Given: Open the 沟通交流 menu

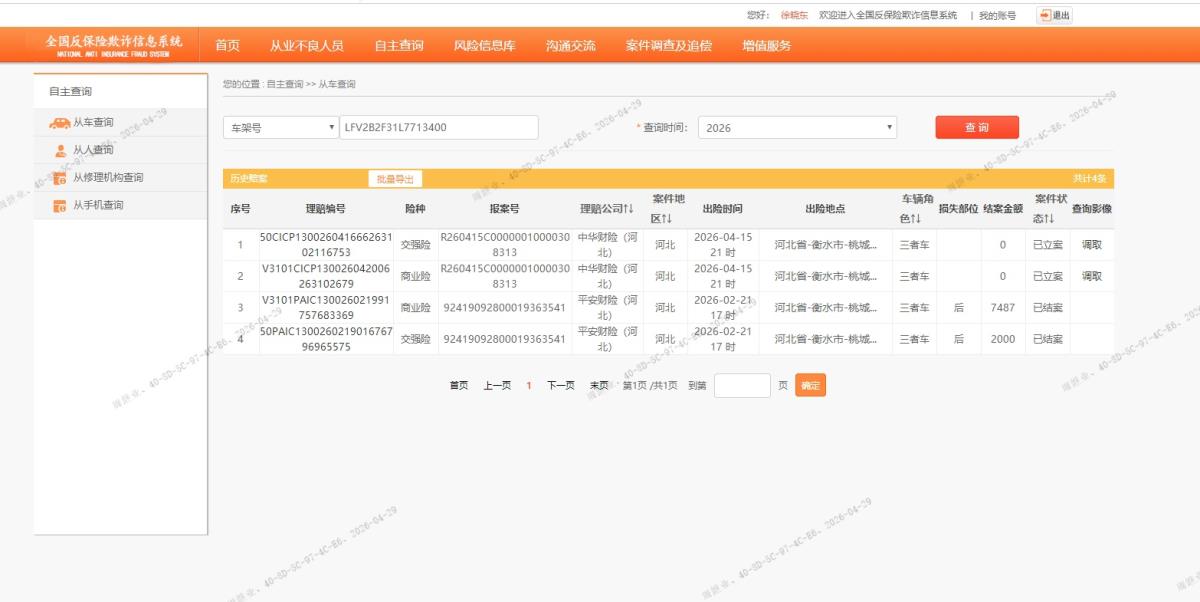Looking at the screenshot, I should pyautogui.click(x=570, y=46).
